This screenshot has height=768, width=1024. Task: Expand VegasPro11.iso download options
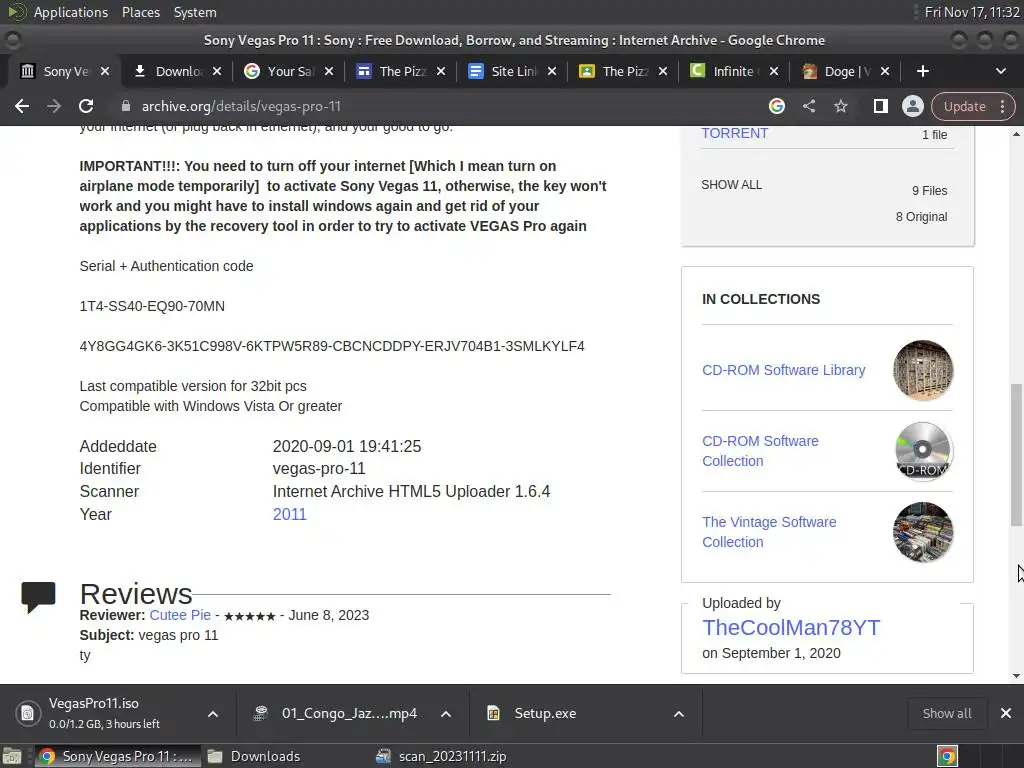(213, 714)
